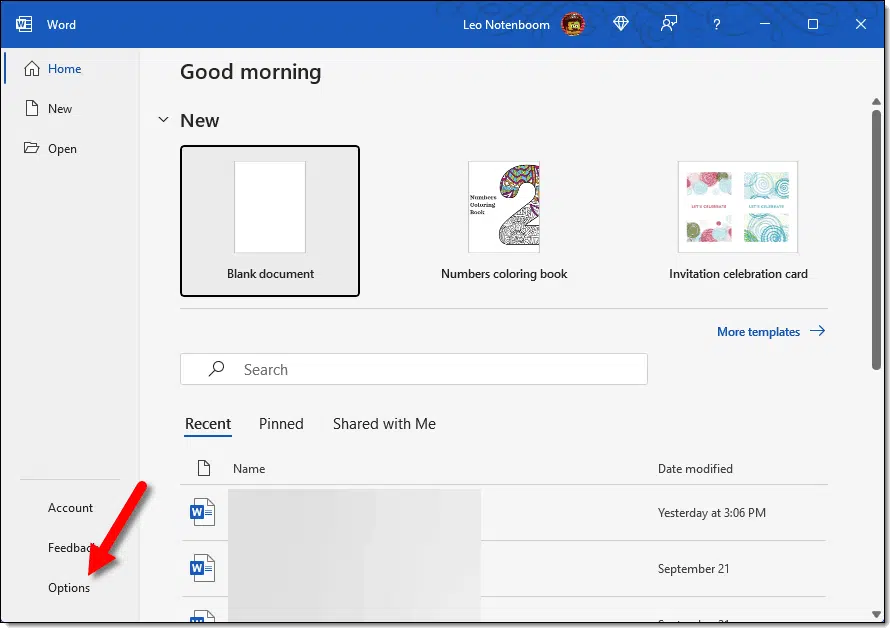Select Open in the sidebar
This screenshot has width=895, height=633.
(62, 149)
